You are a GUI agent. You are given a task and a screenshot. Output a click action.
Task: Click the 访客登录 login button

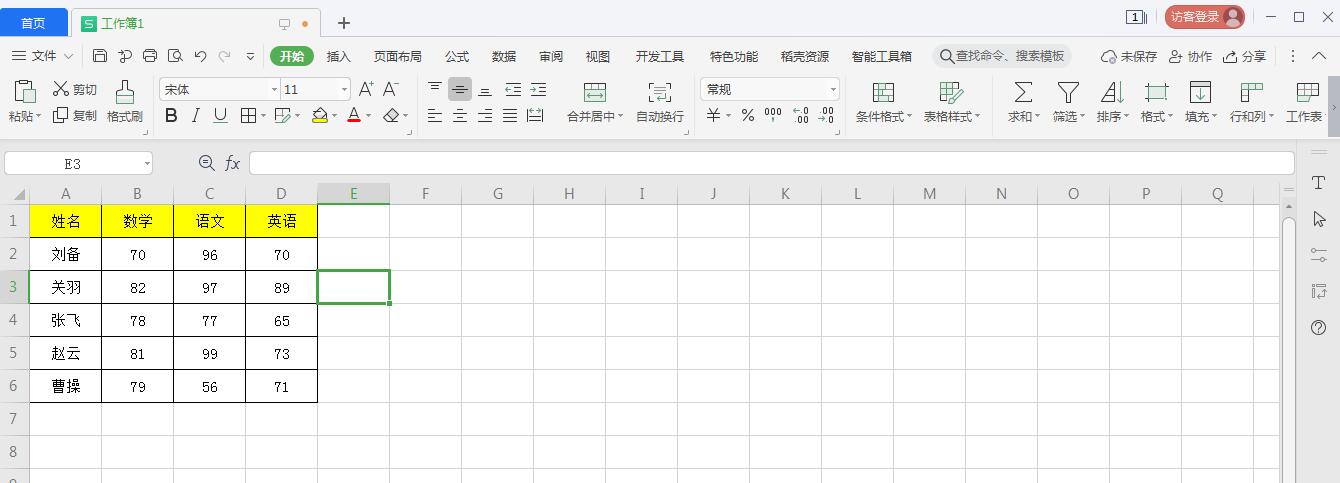click(1204, 17)
